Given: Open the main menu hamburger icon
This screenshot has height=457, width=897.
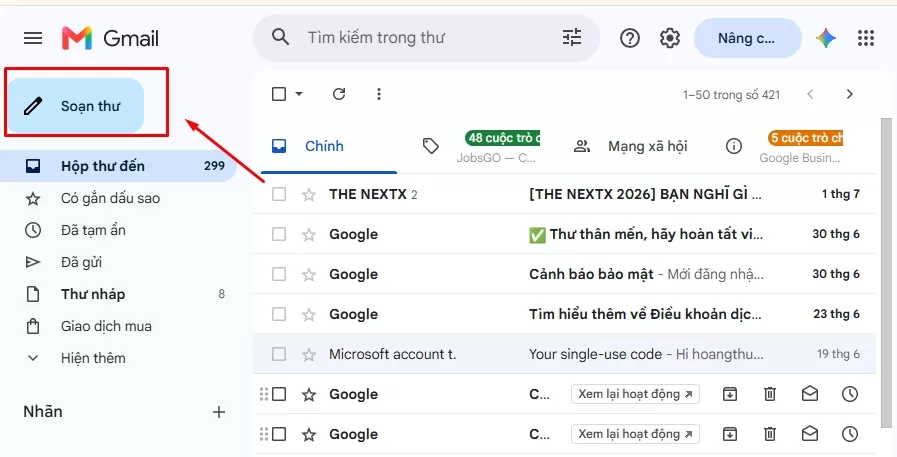Looking at the screenshot, I should pyautogui.click(x=33, y=38).
